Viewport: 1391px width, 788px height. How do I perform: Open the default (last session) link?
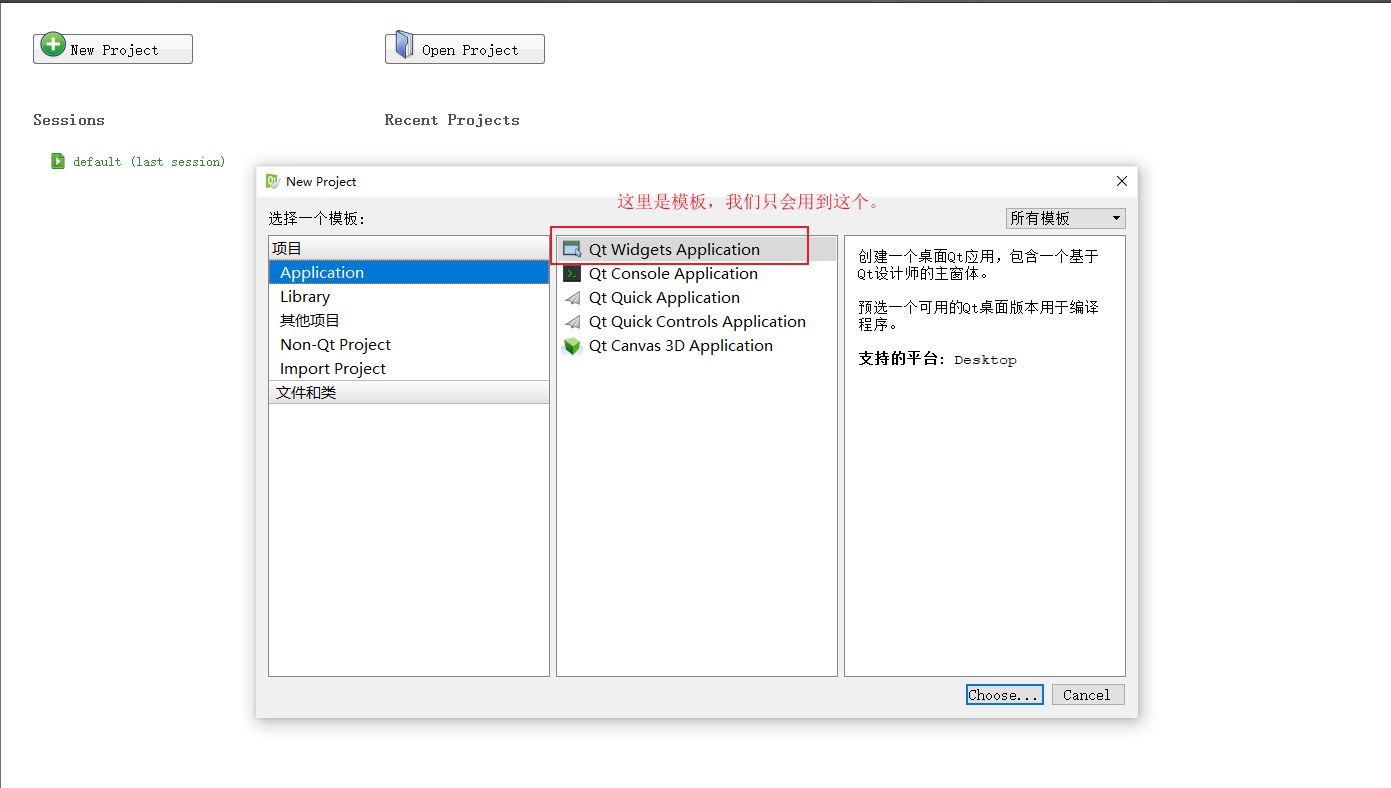pyautogui.click(x=149, y=161)
